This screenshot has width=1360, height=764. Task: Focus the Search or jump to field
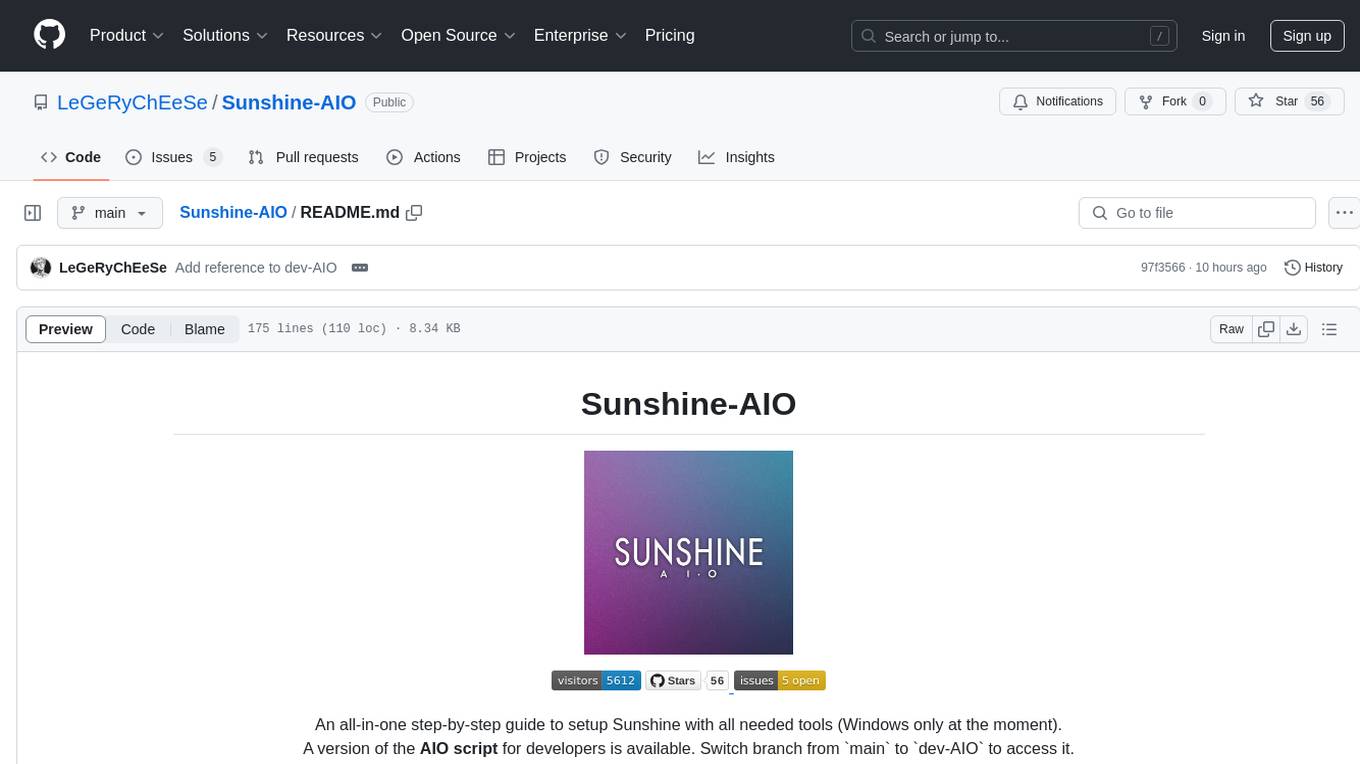[1015, 36]
